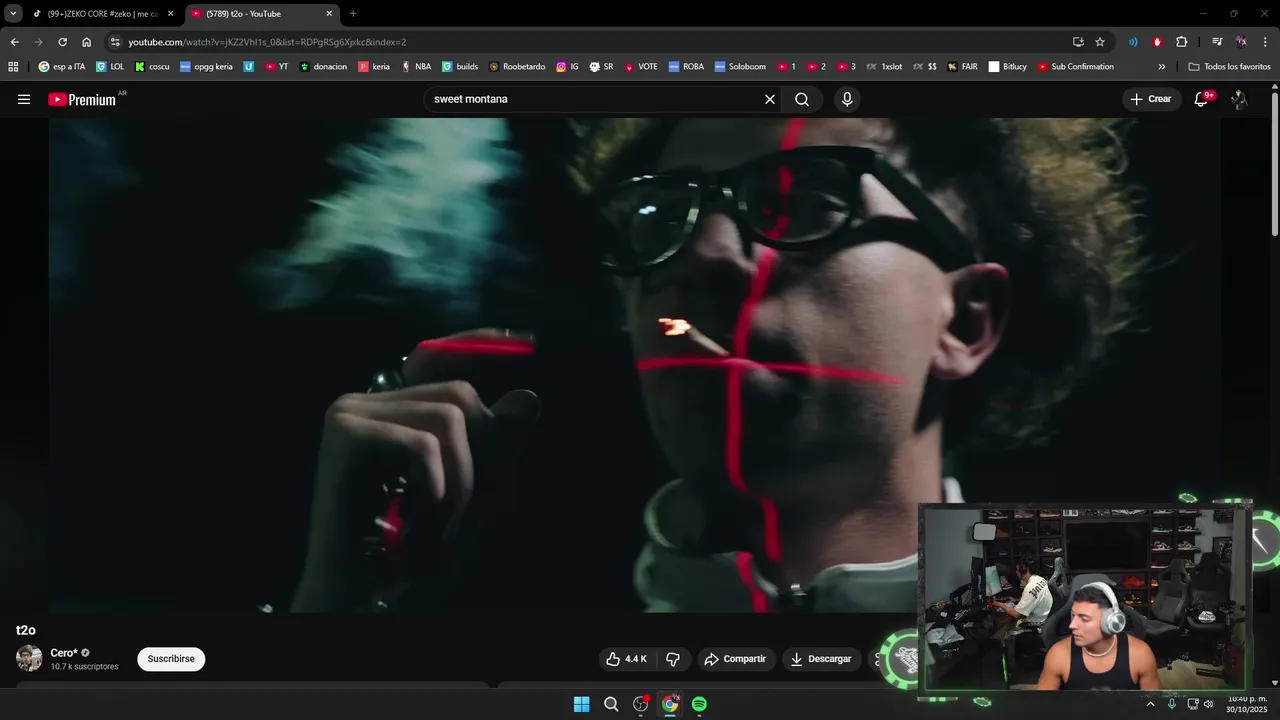The image size is (1280, 720).
Task: Open Windows taskbar search
Action: tap(611, 704)
